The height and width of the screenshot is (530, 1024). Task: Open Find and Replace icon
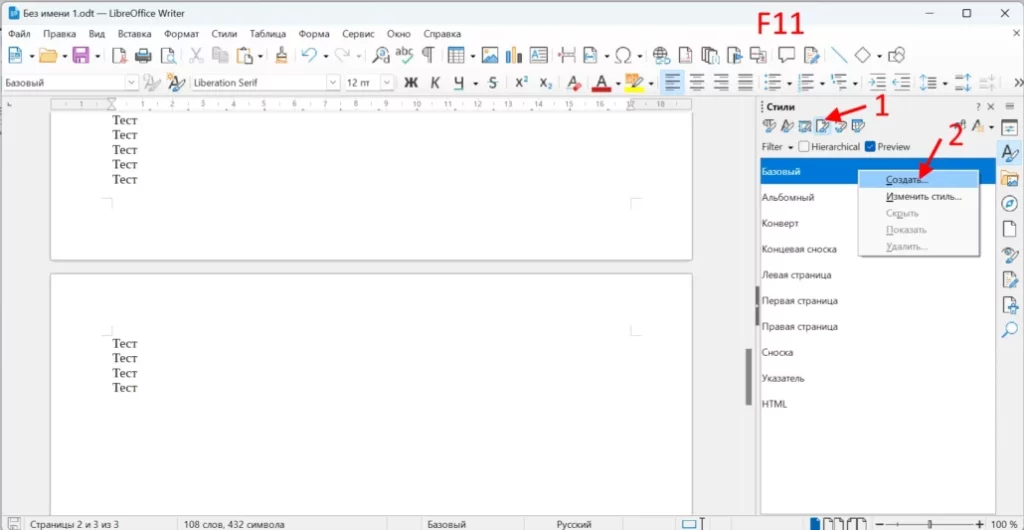click(380, 55)
